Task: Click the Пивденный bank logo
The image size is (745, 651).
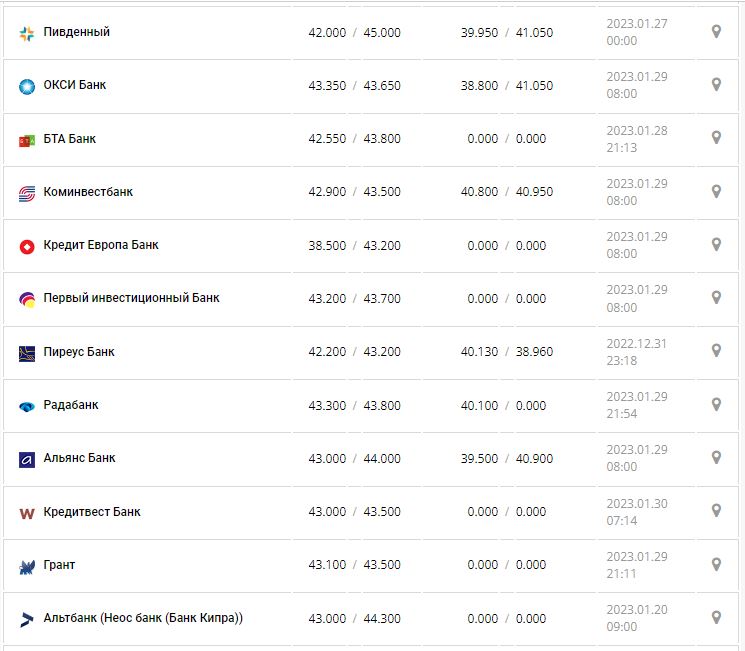Action: (27, 33)
